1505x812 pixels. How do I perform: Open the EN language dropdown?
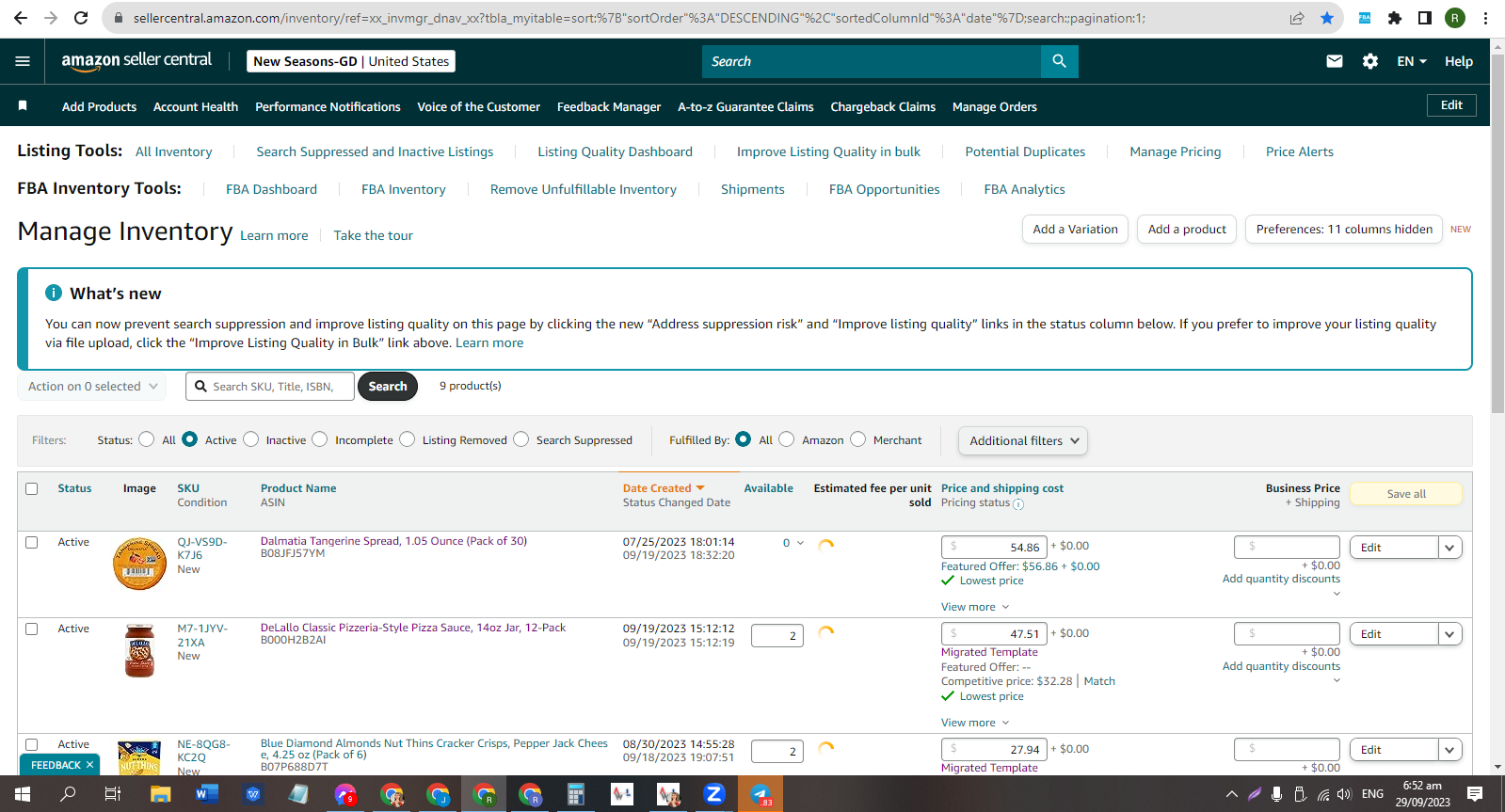(x=1412, y=61)
